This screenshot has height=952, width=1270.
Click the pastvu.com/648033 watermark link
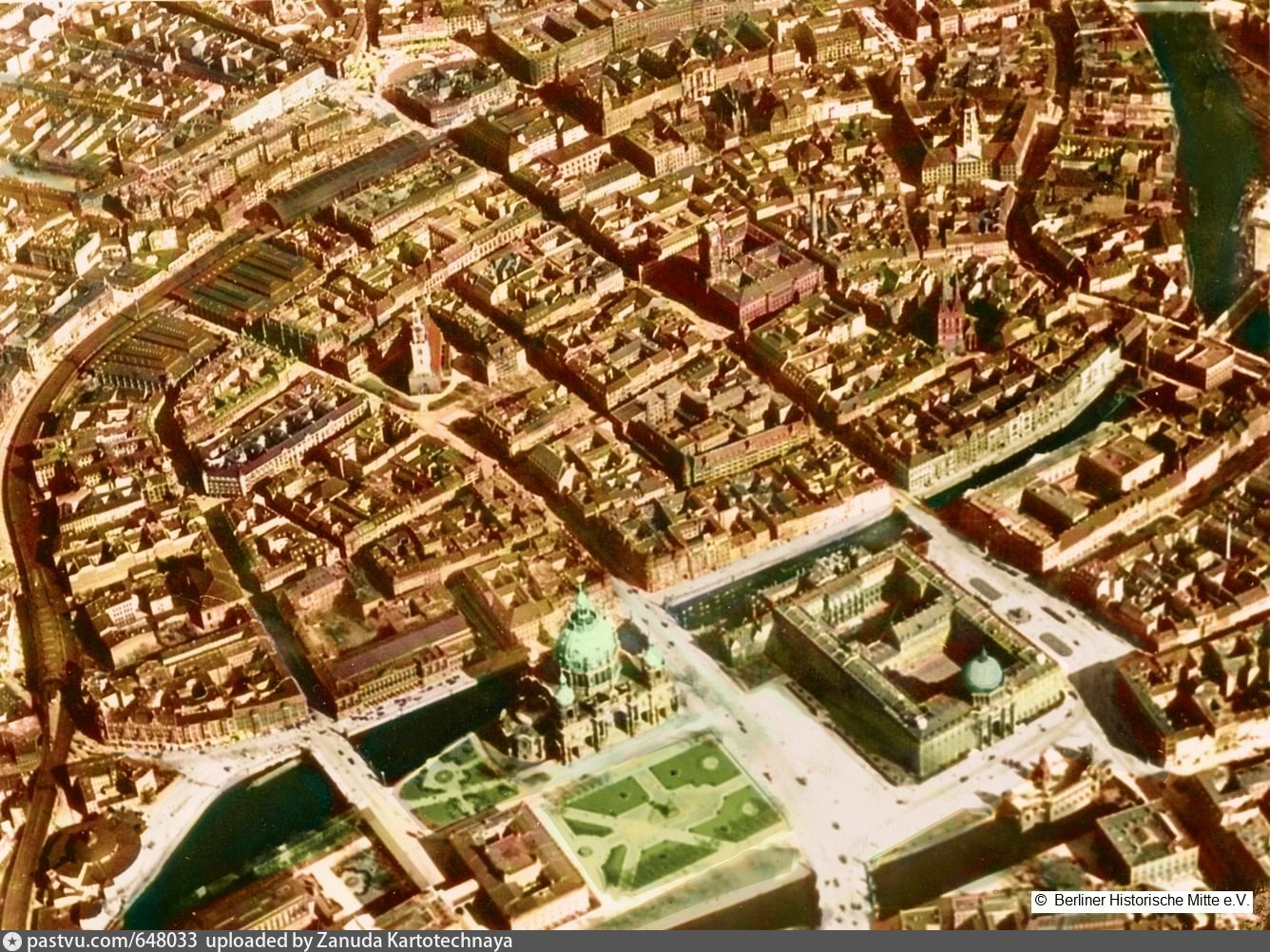tap(112, 941)
